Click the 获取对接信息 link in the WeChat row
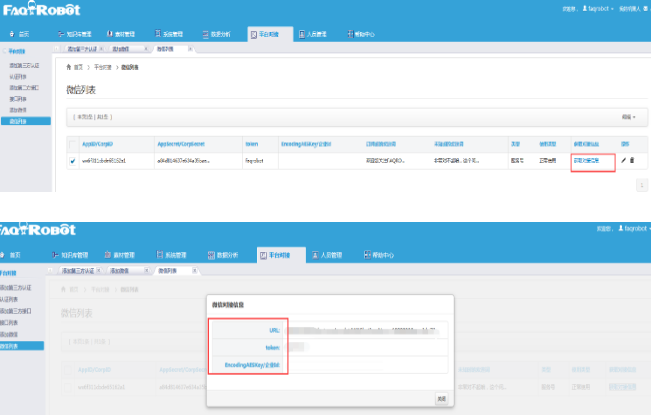651x415 pixels. pyautogui.click(x=587, y=160)
